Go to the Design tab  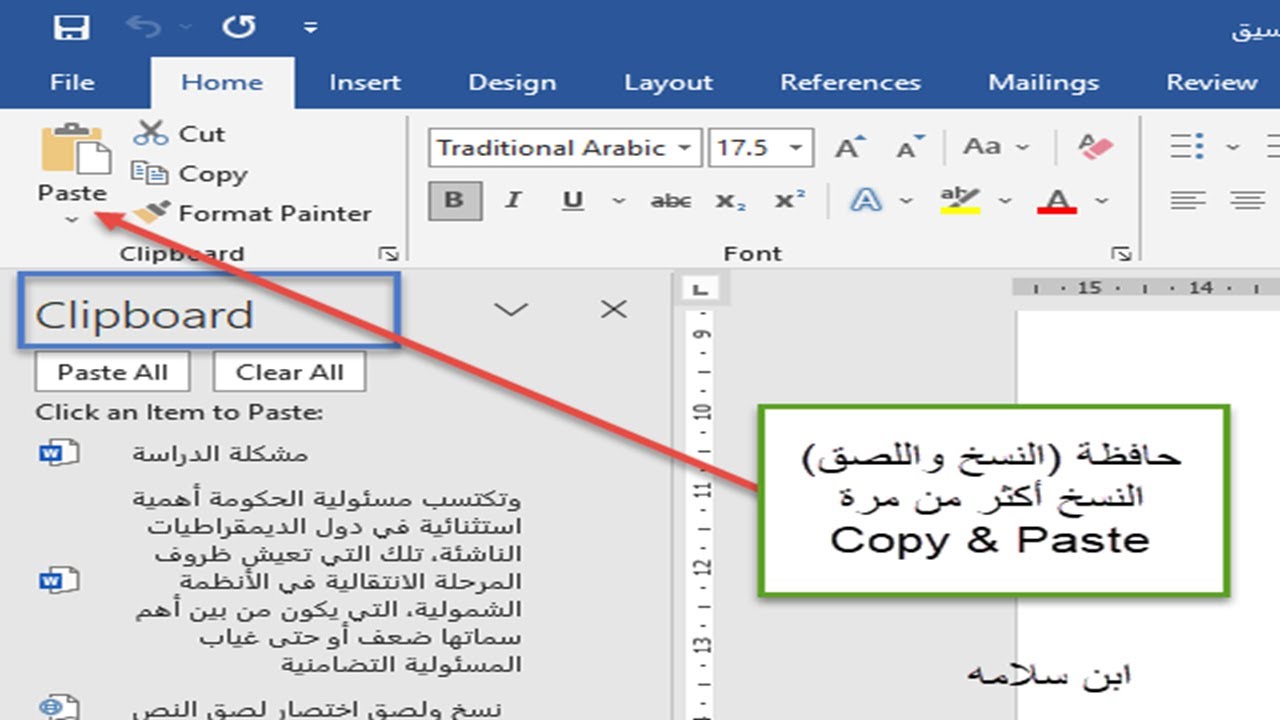512,82
